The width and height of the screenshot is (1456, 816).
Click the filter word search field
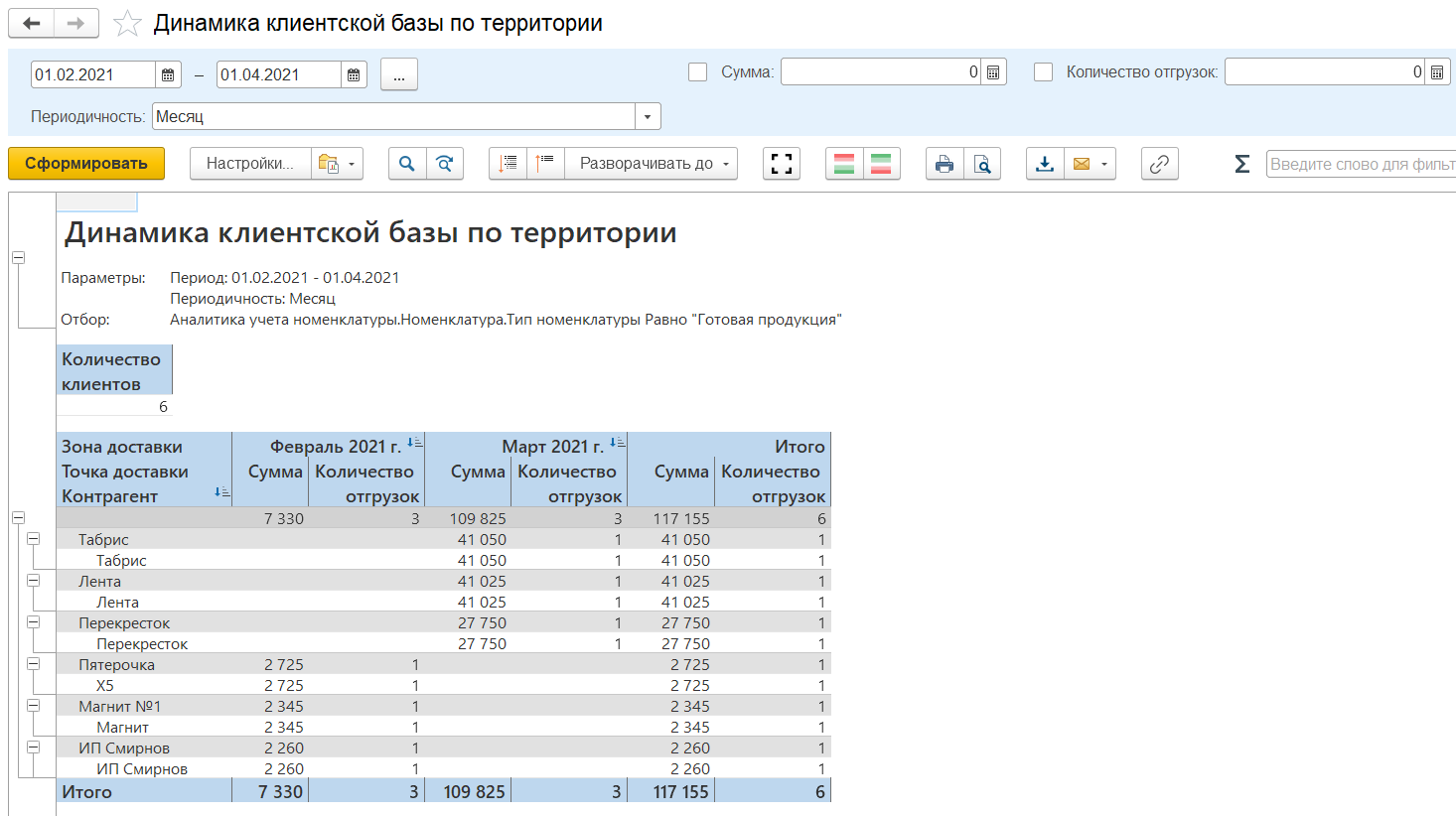click(x=1361, y=164)
